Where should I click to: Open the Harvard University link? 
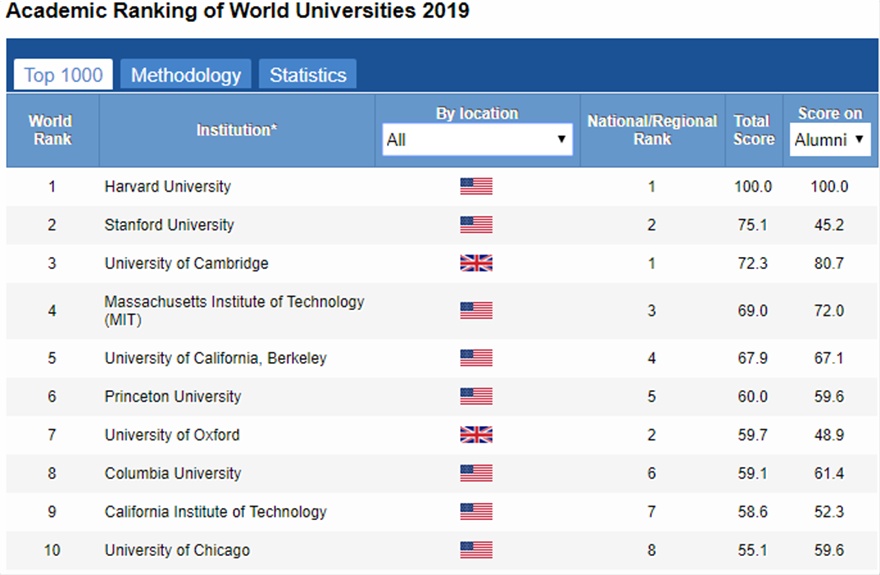pos(167,186)
